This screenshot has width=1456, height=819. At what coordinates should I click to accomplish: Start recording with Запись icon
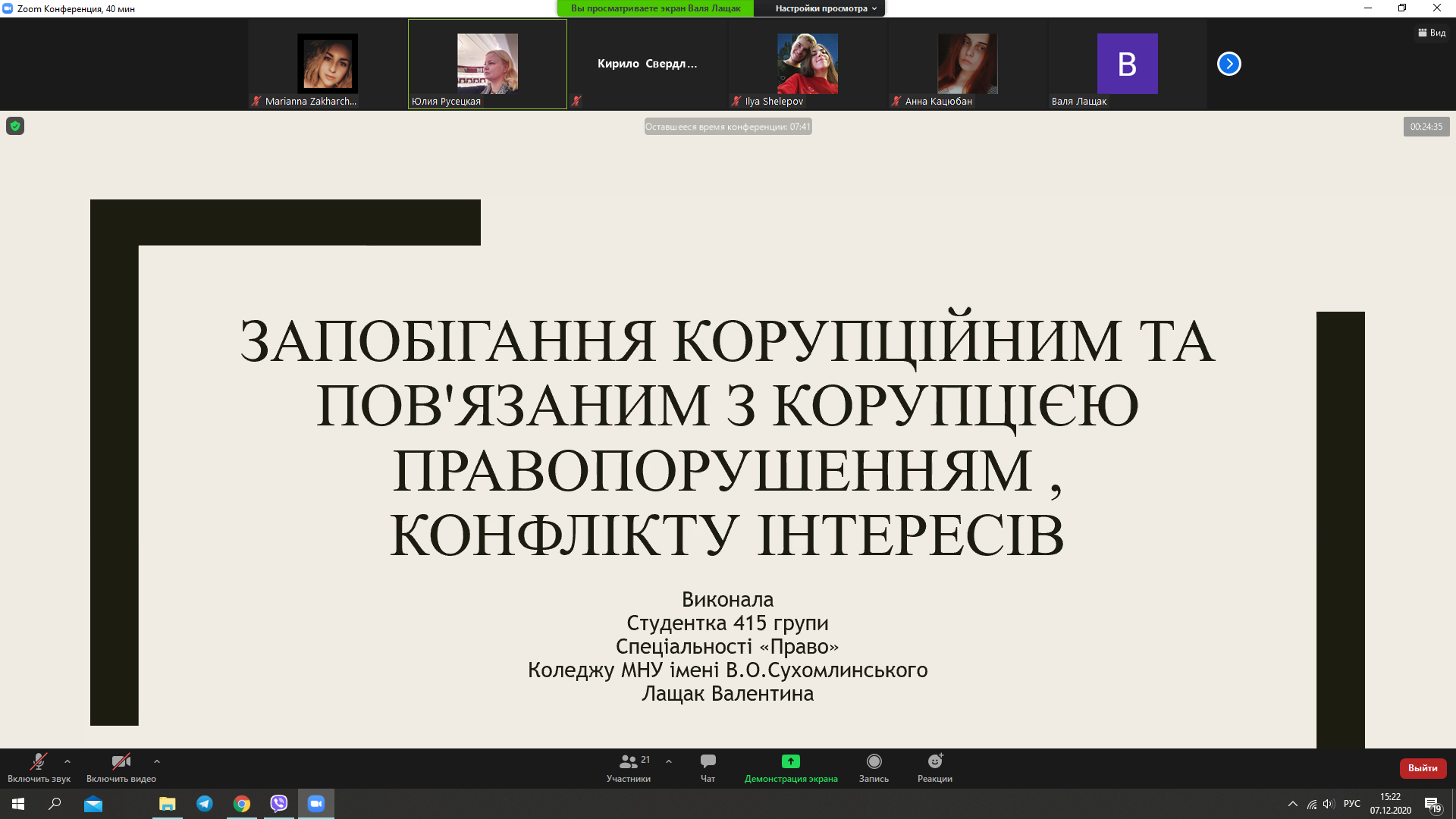874,762
